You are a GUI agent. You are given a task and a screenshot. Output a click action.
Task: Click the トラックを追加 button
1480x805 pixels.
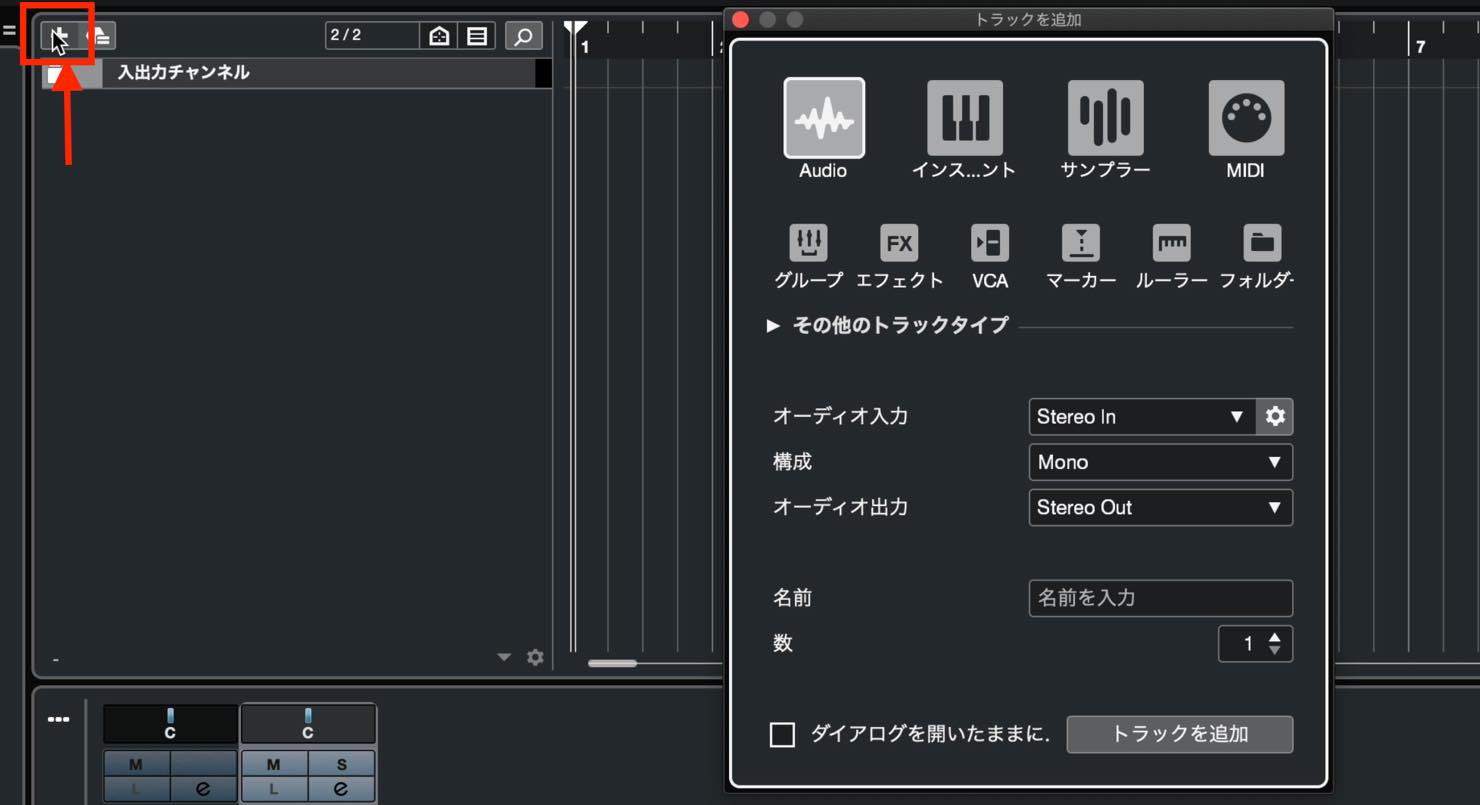pos(1180,734)
